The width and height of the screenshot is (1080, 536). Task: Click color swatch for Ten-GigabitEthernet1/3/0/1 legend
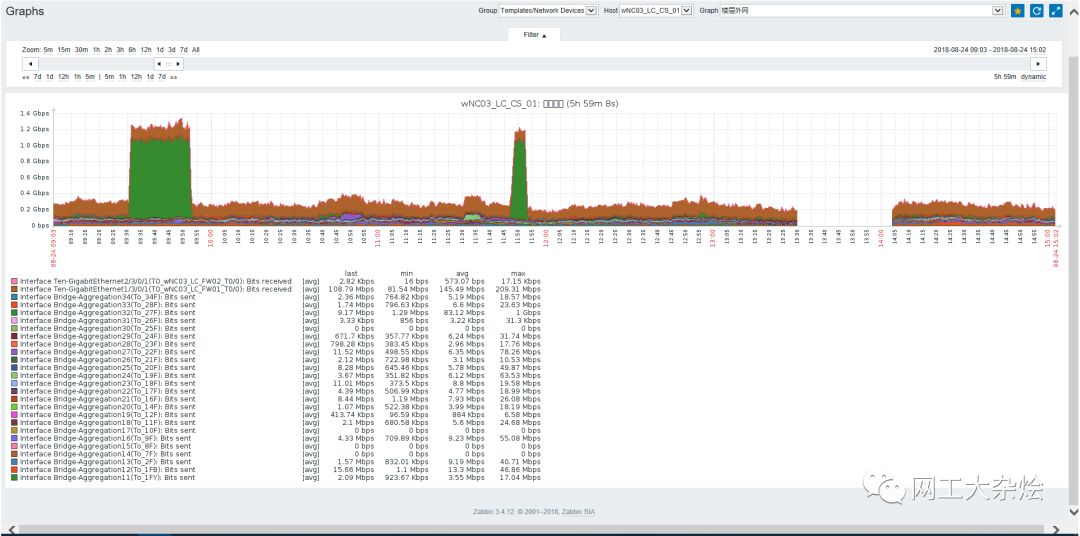(x=14, y=289)
